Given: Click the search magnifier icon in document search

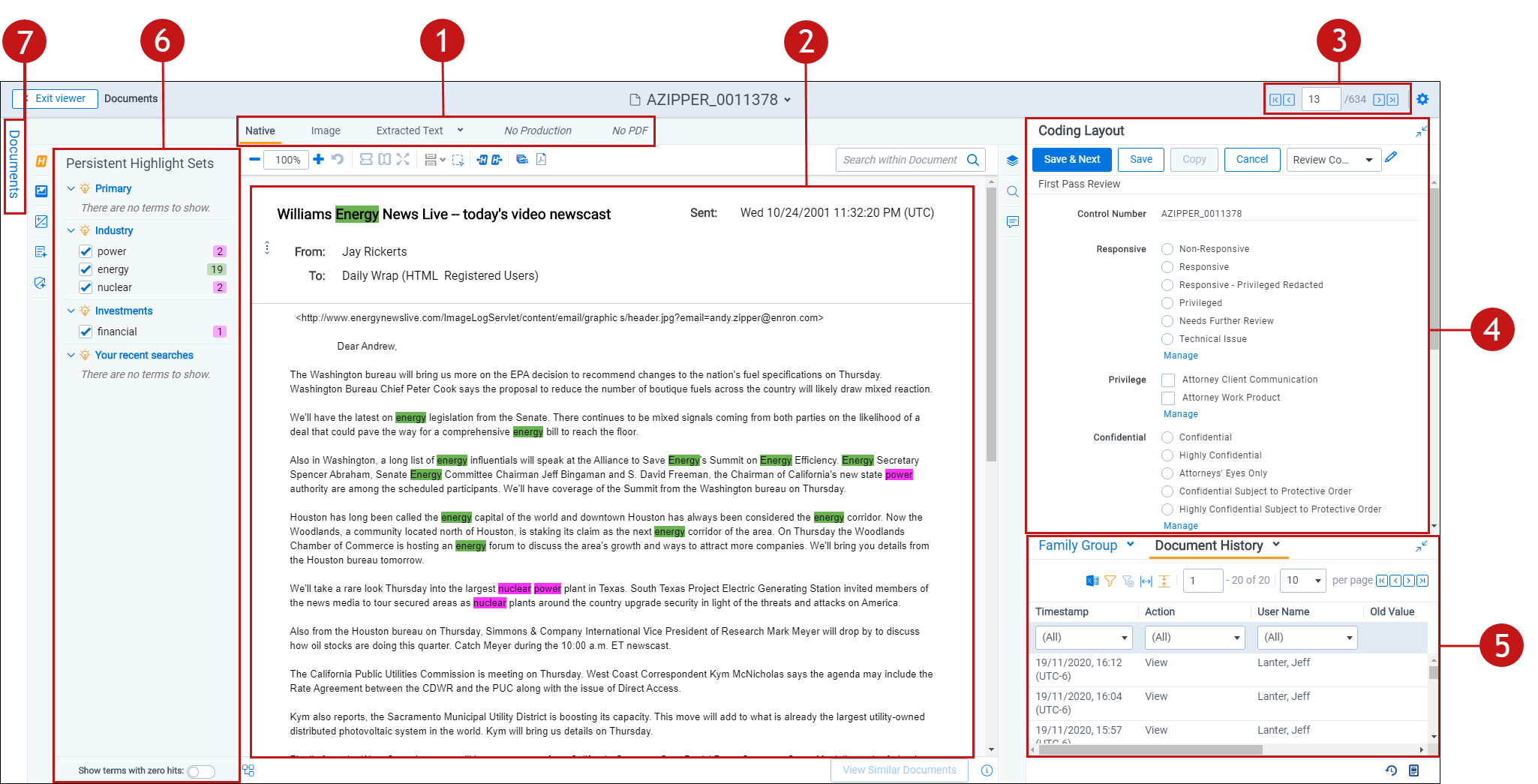Looking at the screenshot, I should pyautogui.click(x=973, y=160).
